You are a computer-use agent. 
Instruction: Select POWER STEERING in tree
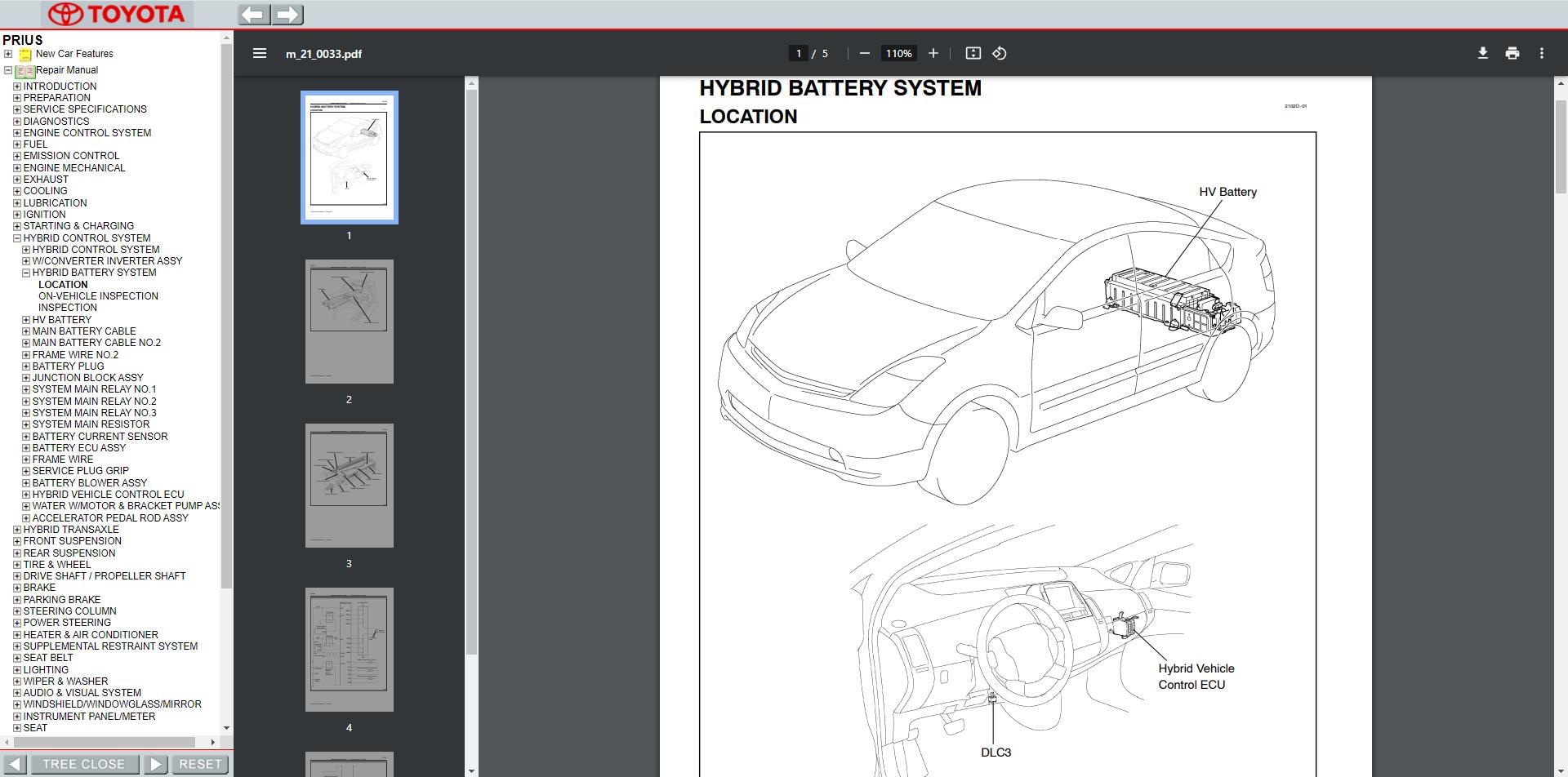(67, 623)
